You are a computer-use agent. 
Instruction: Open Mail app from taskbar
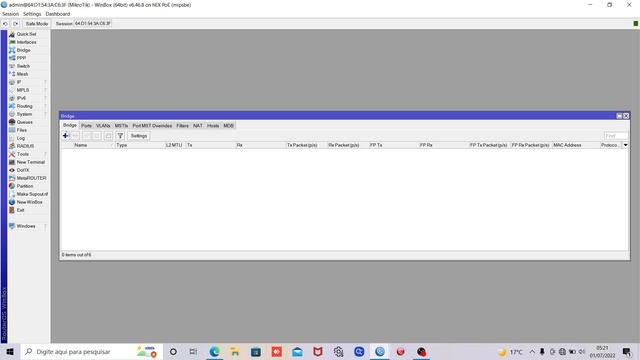[x=297, y=351]
